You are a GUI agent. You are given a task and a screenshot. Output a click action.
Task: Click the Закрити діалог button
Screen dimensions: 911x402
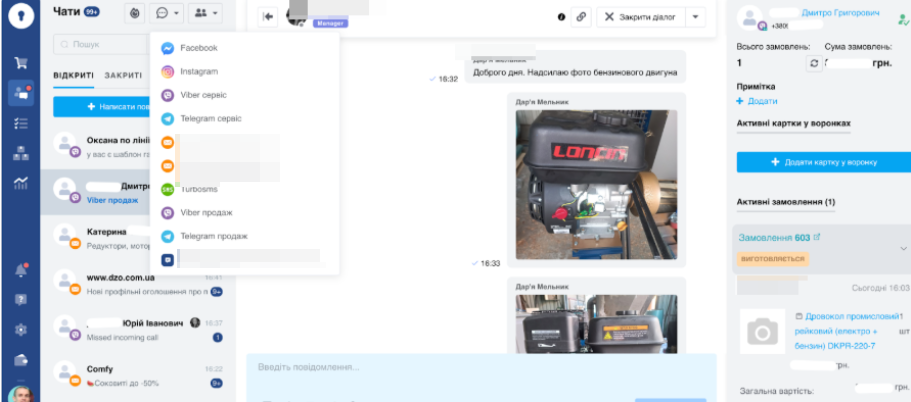(641, 17)
